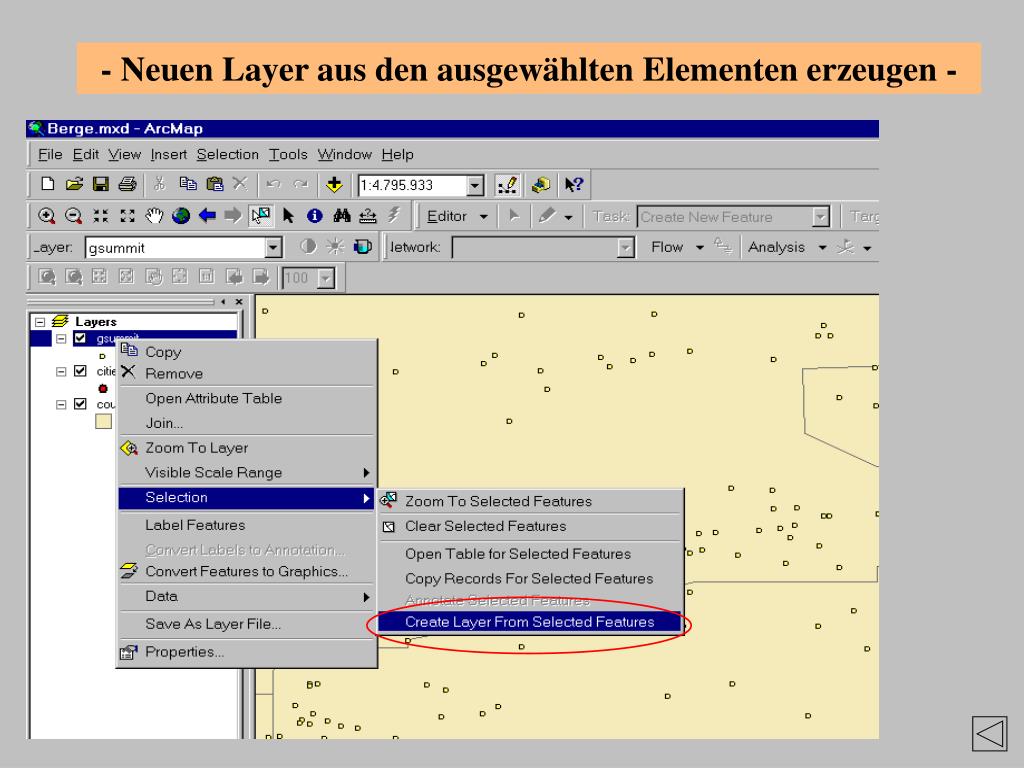1024x768 pixels.
Task: Open the Help menu
Action: coord(398,155)
